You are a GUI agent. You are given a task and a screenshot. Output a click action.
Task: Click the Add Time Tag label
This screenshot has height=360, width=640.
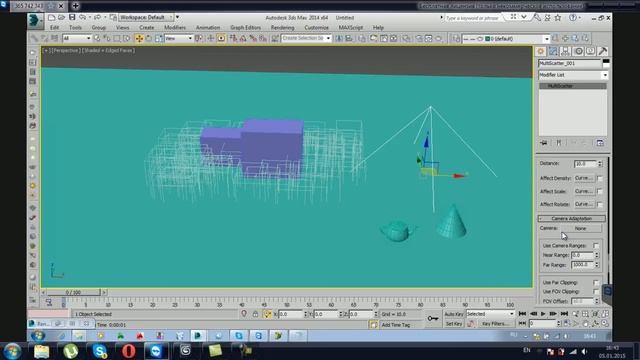[x=396, y=325]
